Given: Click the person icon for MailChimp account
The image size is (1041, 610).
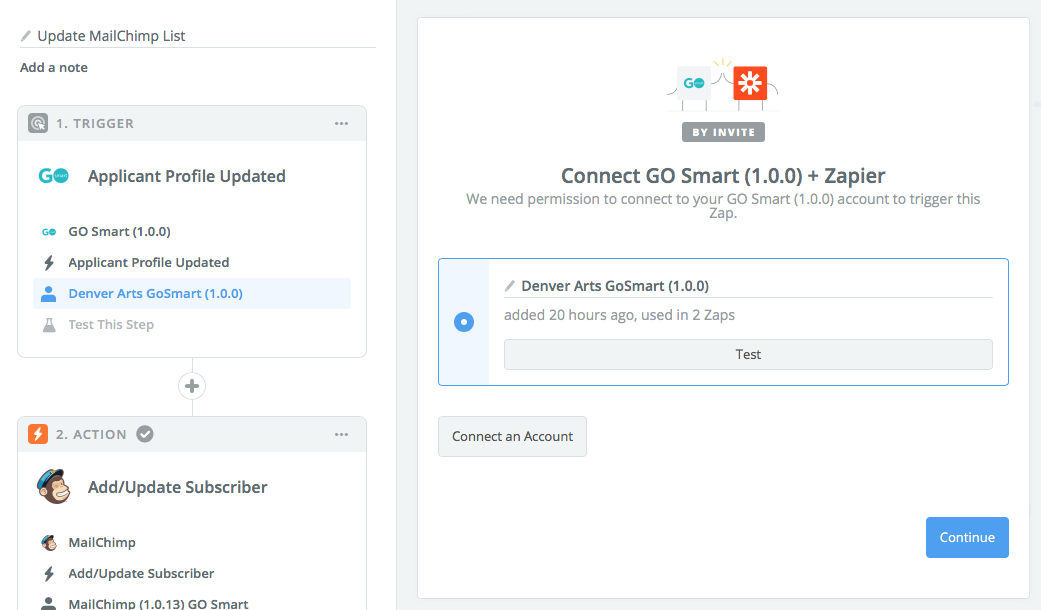Looking at the screenshot, I should 48,603.
